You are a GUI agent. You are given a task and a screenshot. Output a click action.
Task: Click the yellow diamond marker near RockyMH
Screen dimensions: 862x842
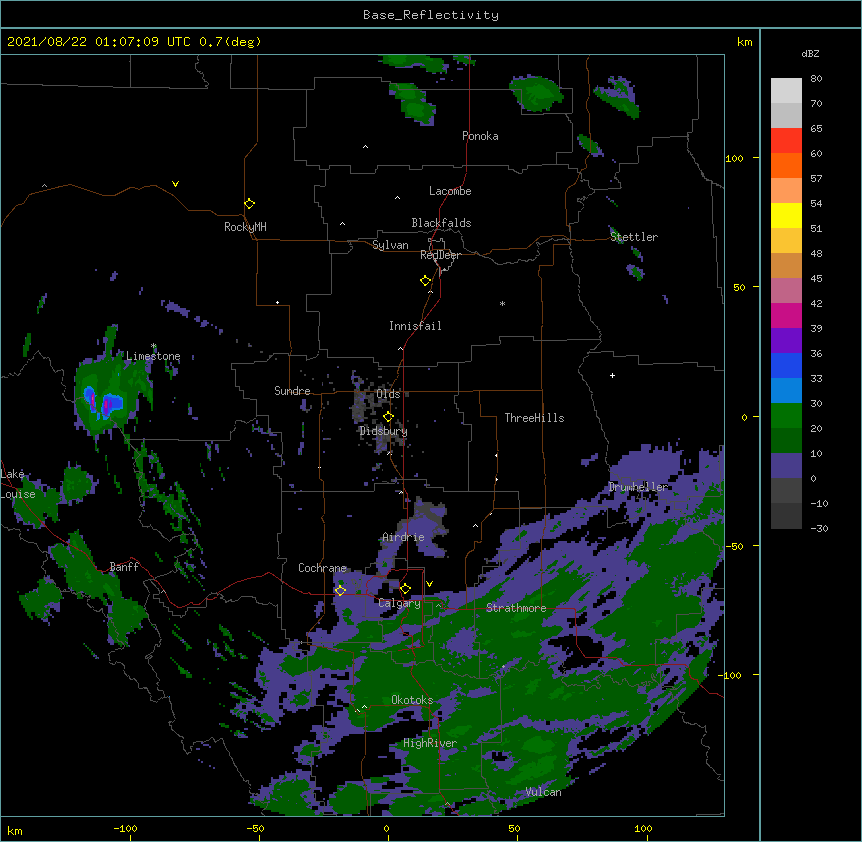point(249,203)
